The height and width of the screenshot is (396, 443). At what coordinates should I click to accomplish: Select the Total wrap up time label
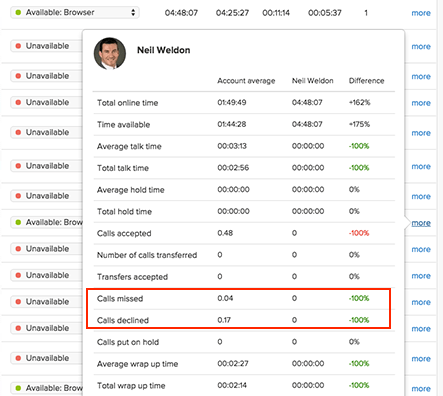[x=131, y=386]
